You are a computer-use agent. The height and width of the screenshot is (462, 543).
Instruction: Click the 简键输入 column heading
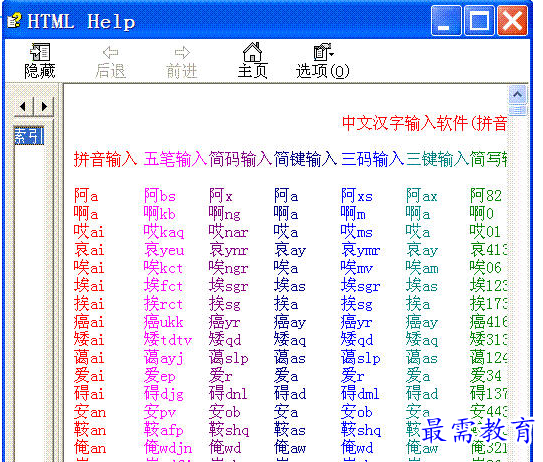tap(305, 159)
